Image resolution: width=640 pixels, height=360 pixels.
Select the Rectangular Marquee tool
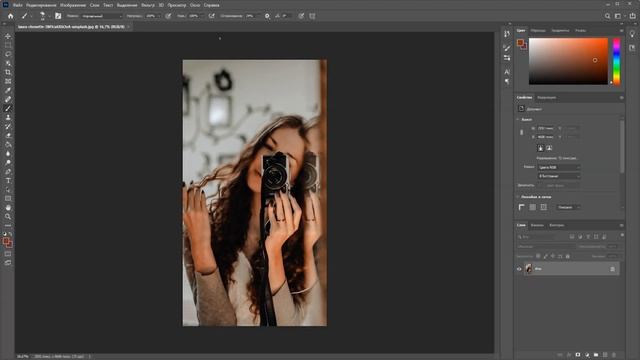8,45
